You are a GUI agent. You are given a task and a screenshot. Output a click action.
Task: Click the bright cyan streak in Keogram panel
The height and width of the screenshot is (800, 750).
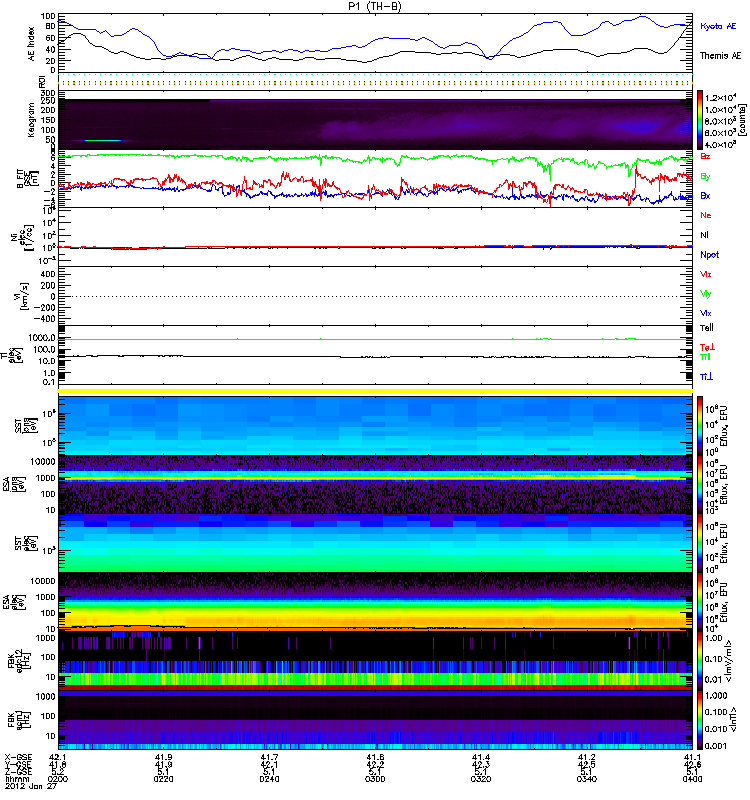[103, 141]
